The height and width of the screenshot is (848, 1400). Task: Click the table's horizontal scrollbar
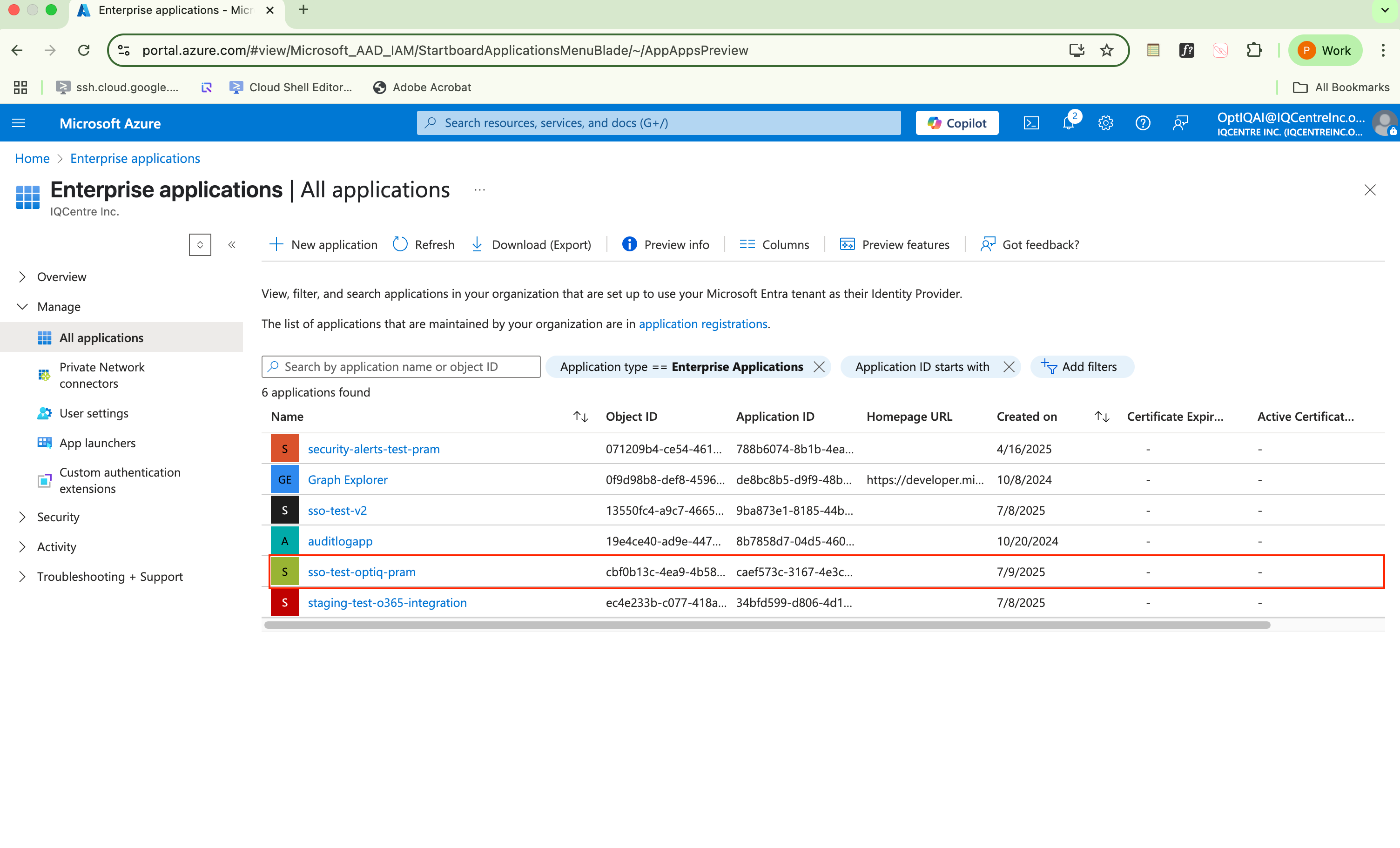pos(767,625)
